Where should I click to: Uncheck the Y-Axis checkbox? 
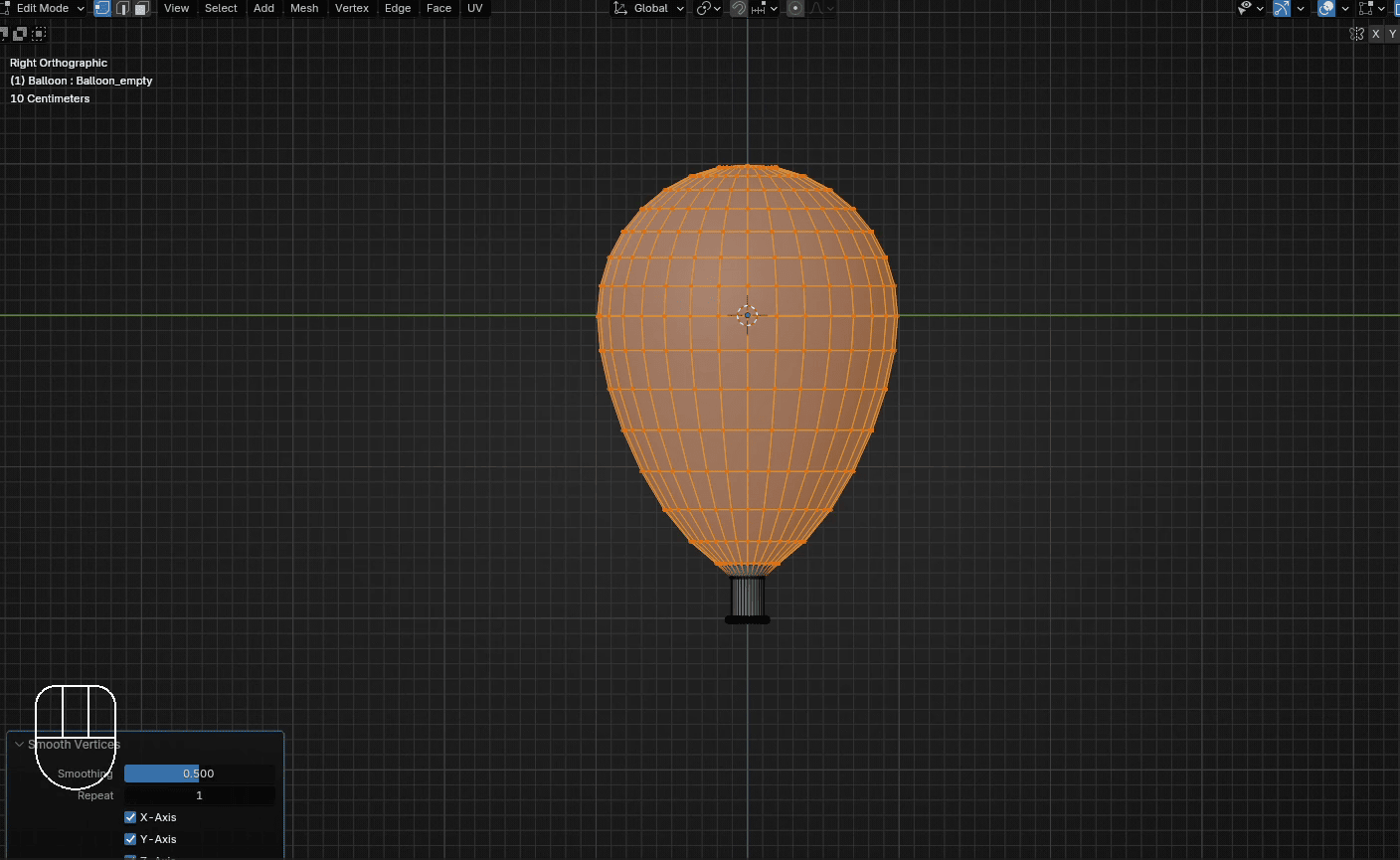130,839
